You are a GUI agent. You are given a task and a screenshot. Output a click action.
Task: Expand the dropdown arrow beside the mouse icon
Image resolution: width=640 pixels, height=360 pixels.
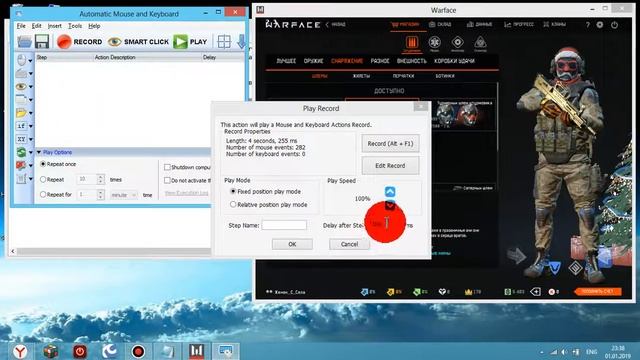pyautogui.click(x=31, y=61)
